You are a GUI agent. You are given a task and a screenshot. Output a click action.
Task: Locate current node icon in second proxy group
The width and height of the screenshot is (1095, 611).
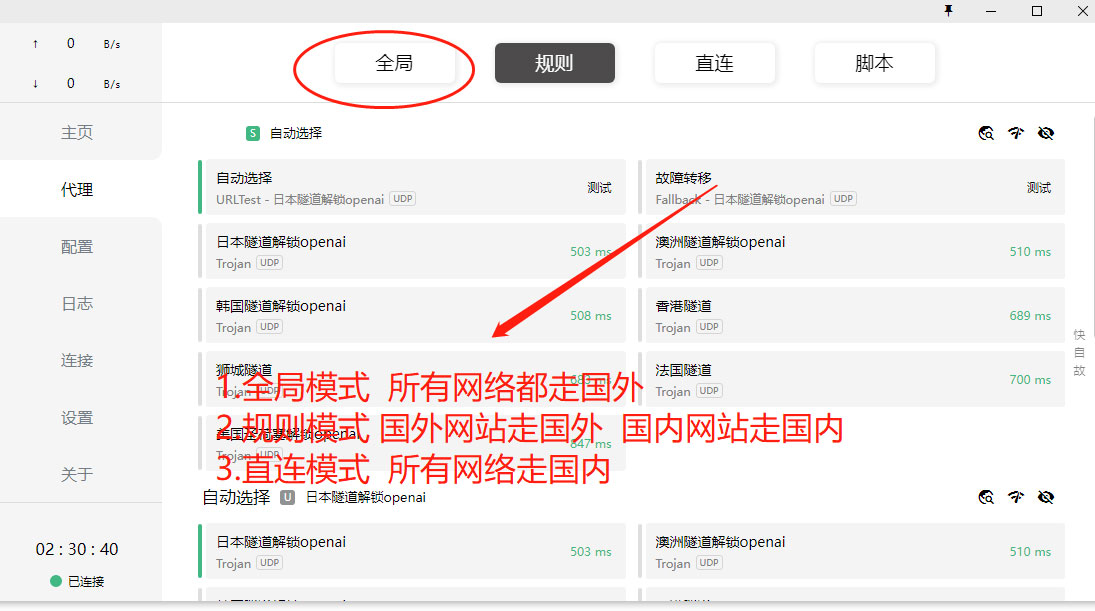tap(986, 497)
